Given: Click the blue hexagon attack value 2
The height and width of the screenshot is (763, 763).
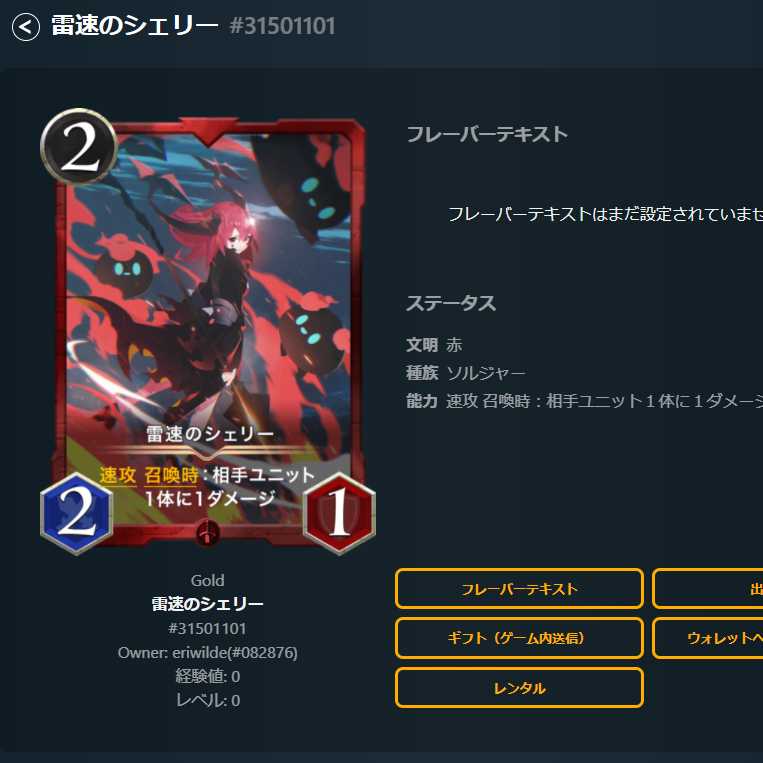Looking at the screenshot, I should point(77,513).
